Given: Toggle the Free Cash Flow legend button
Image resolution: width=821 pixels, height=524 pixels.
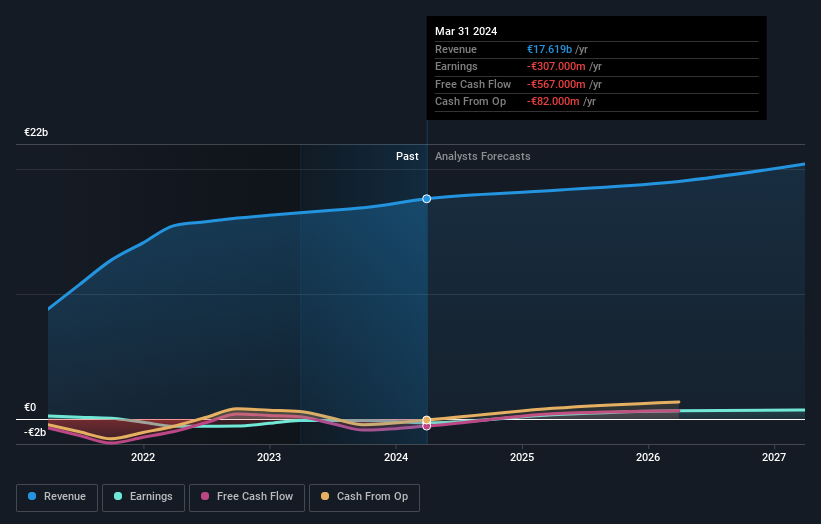Looking at the screenshot, I should (247, 497).
